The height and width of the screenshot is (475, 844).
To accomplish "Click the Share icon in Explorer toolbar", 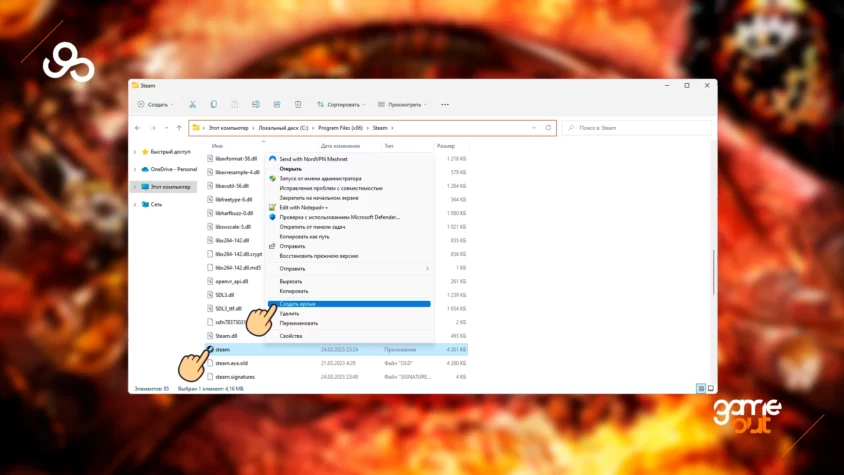I will pos(277,104).
